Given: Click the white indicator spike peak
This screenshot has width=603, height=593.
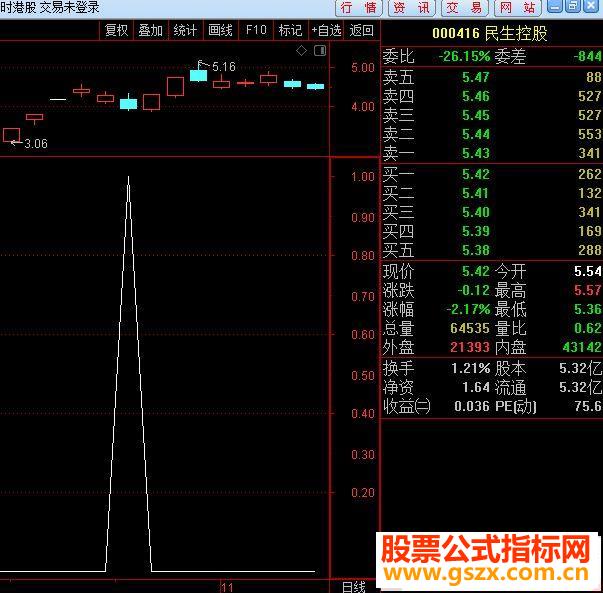Looking at the screenshot, I should (128, 178).
